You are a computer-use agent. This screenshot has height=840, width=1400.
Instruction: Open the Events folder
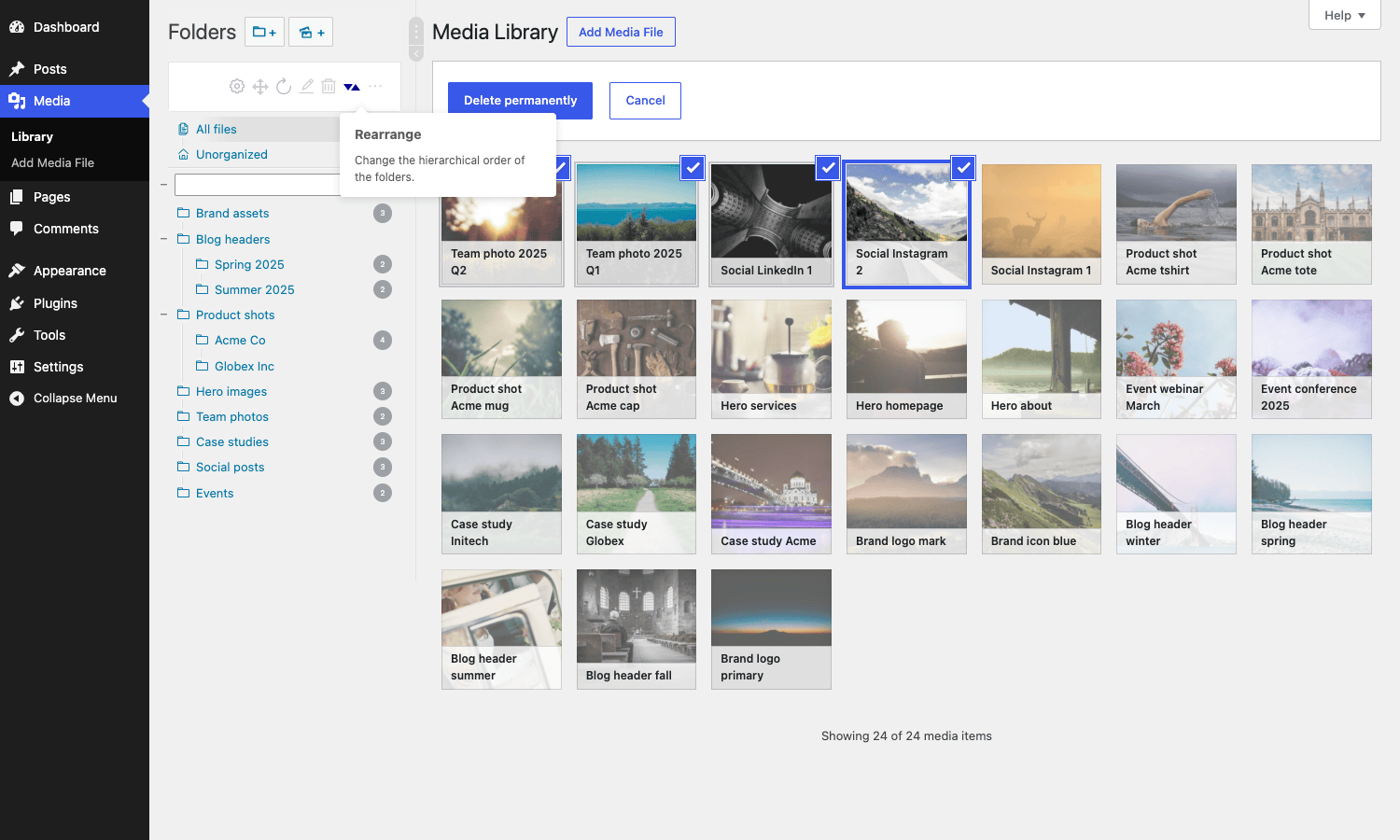(x=215, y=494)
